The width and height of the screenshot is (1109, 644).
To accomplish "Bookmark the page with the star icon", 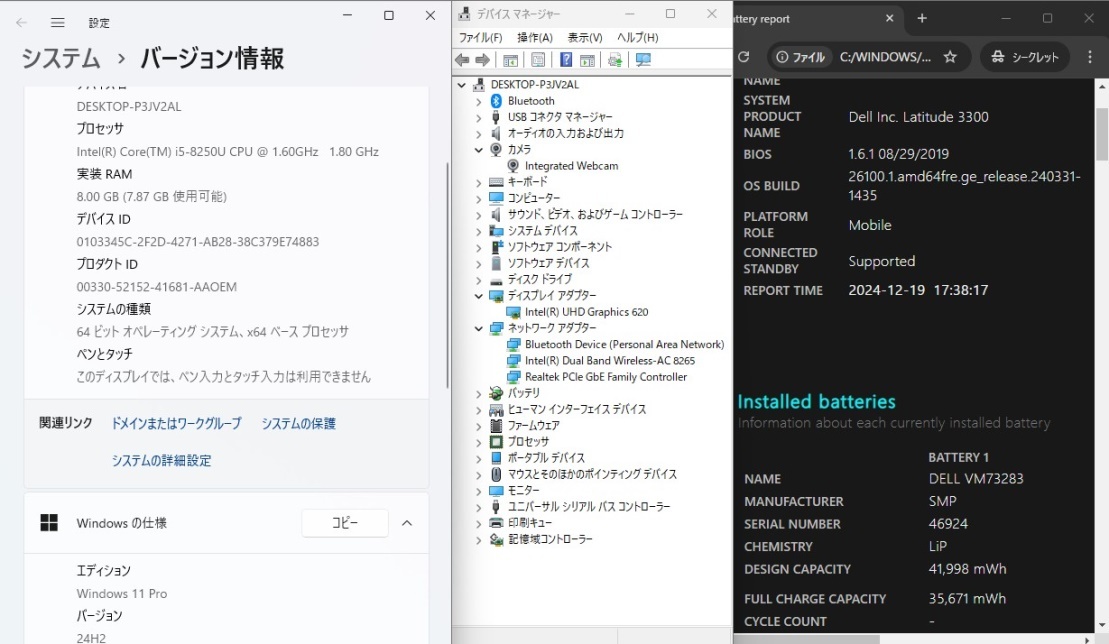I will (x=950, y=57).
